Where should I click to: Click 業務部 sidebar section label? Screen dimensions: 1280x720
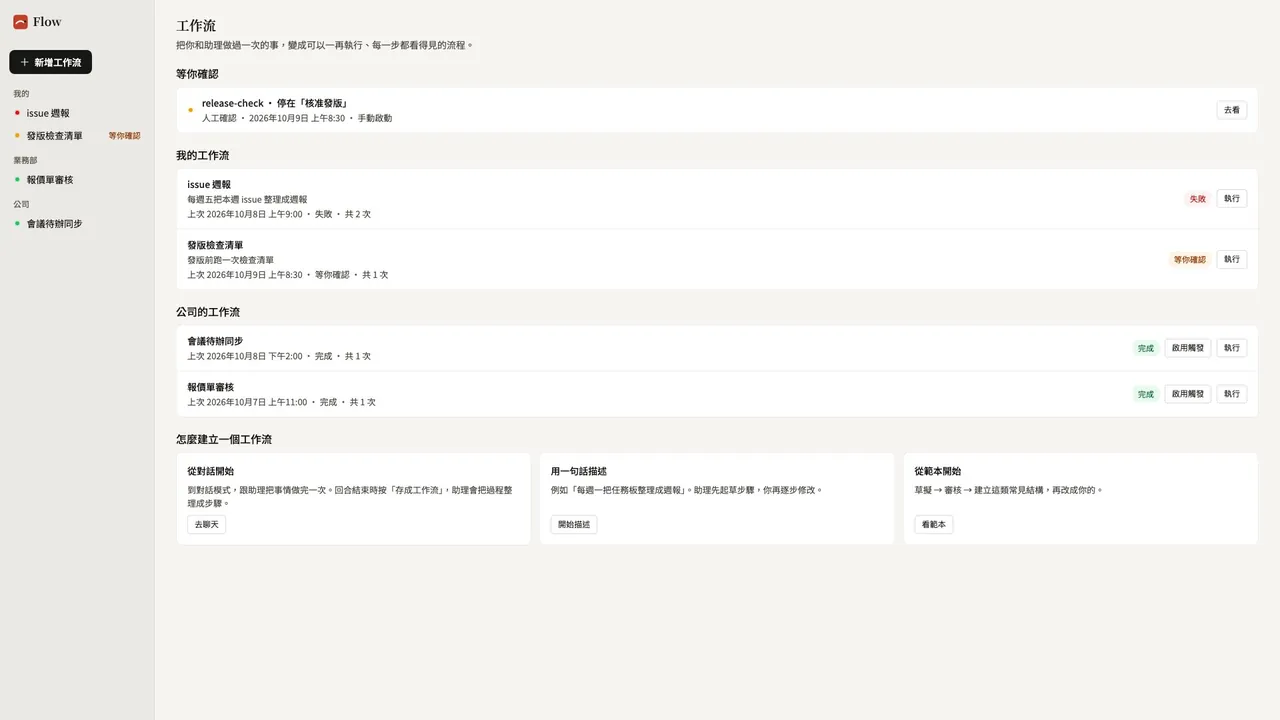pos(25,160)
